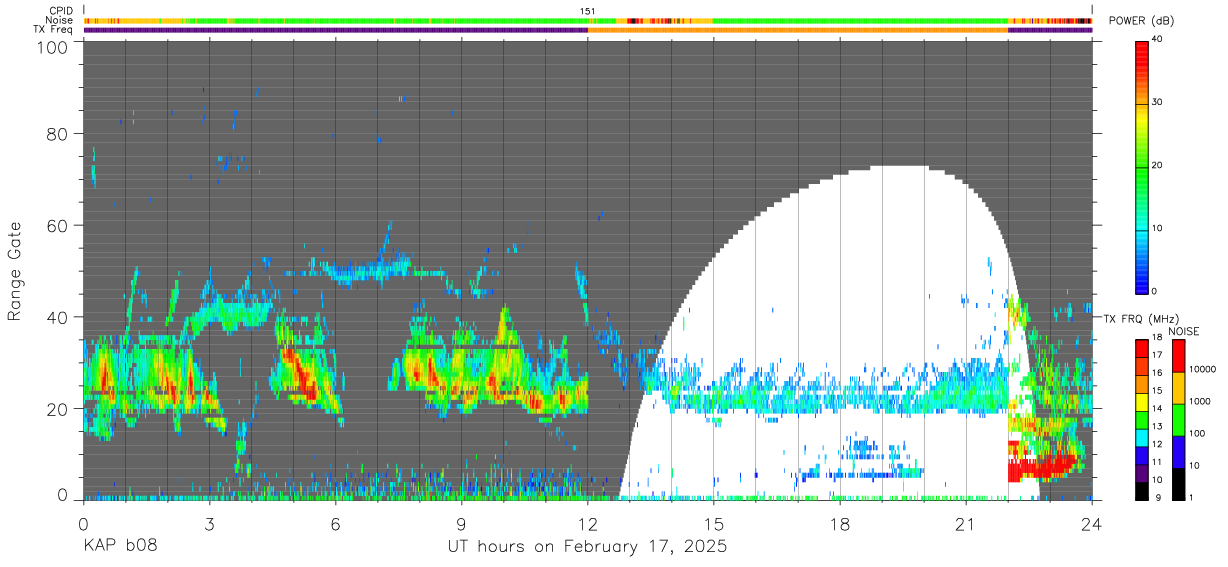Click the CPID label at the top left
The height and width of the screenshot is (567, 1228).
61,11
